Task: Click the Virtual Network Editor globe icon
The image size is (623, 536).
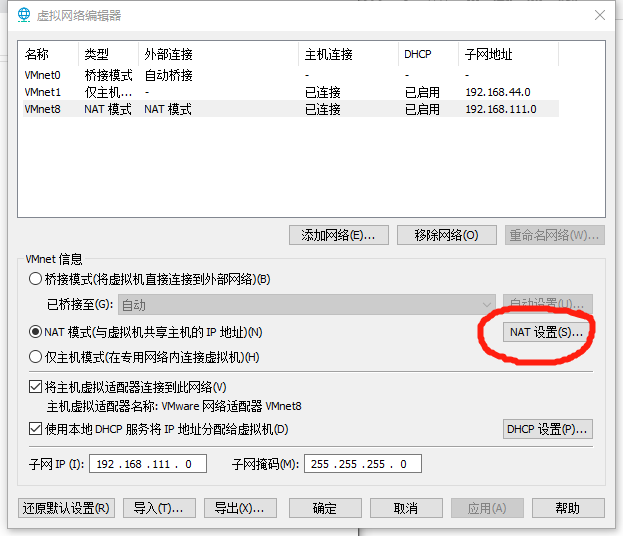Action: tap(24, 15)
